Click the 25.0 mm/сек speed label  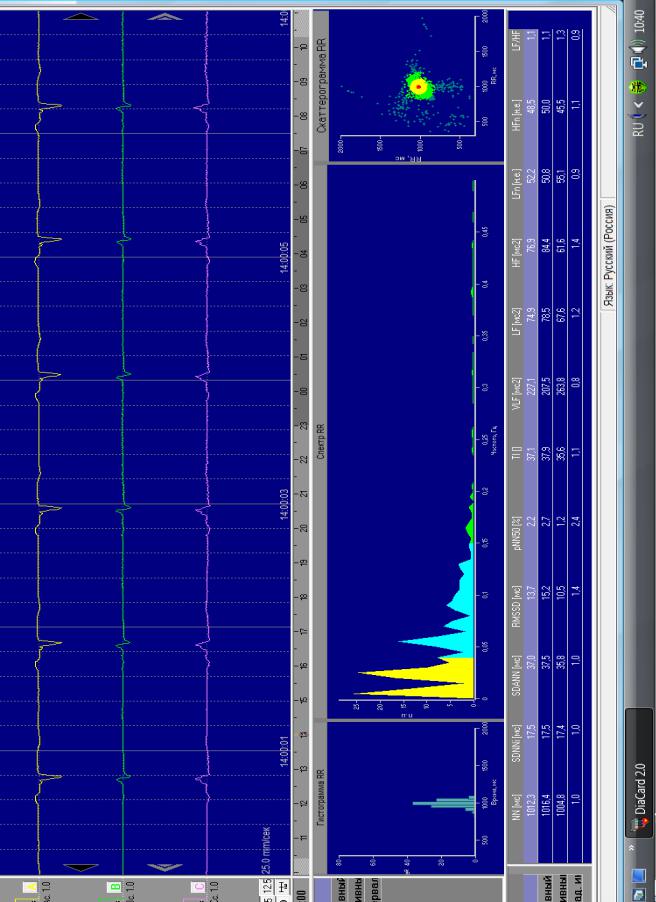pos(266,850)
